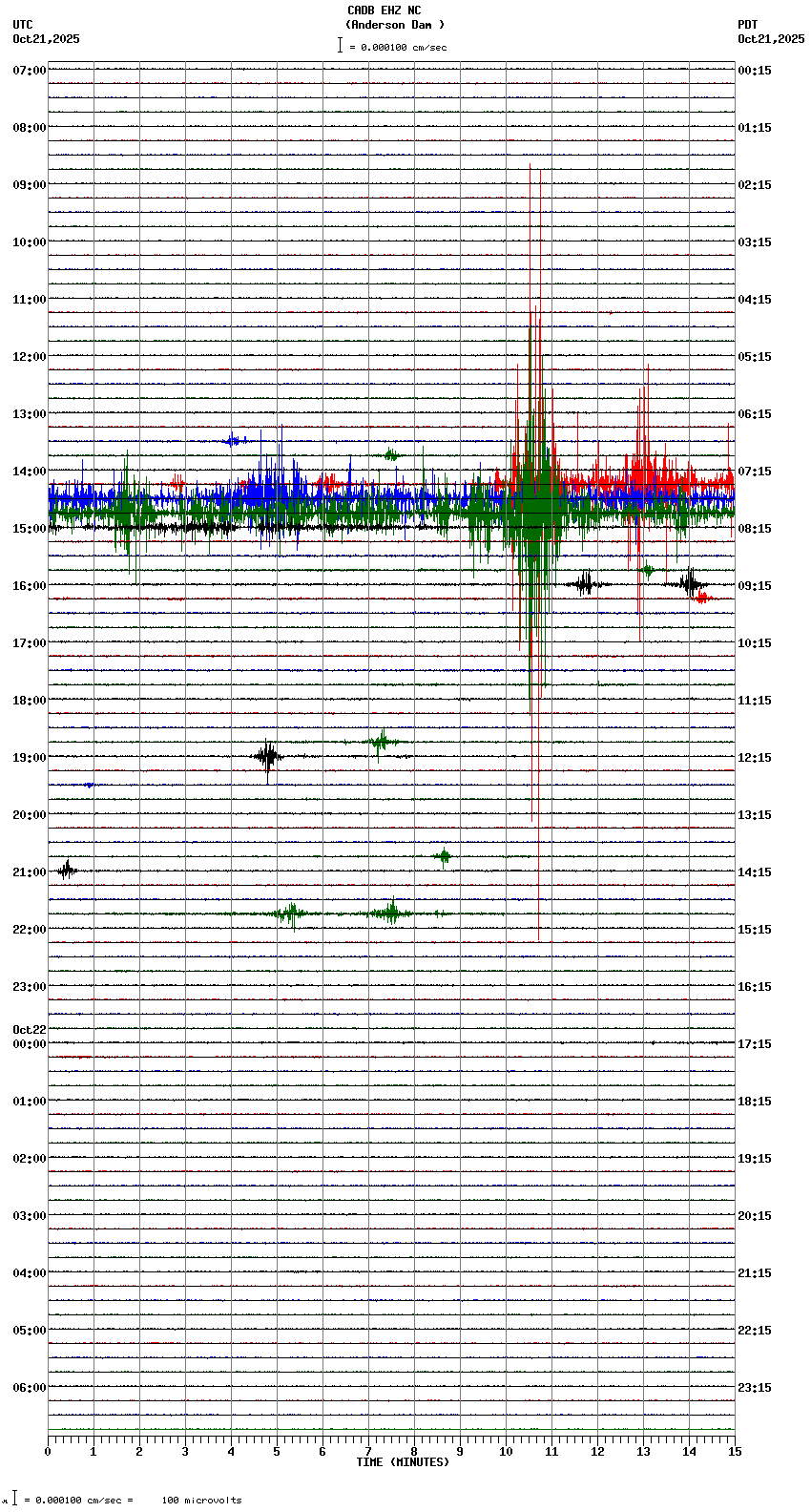Click the '21:15' PDT time label
The width and height of the screenshot is (811, 1512).
point(755,1273)
